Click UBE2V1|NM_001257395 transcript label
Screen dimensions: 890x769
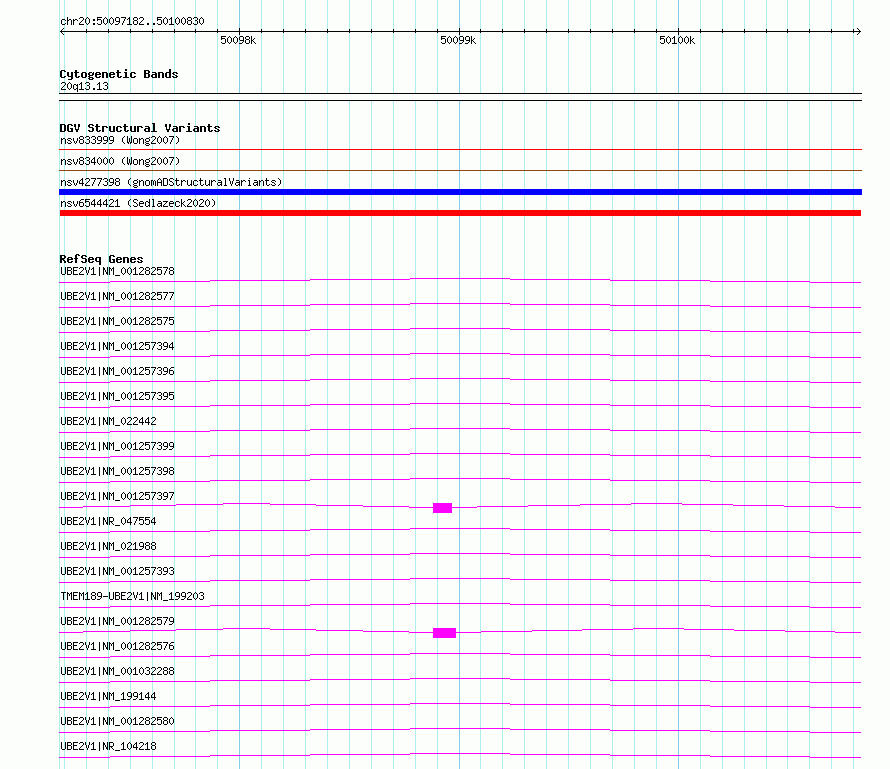click(117, 396)
